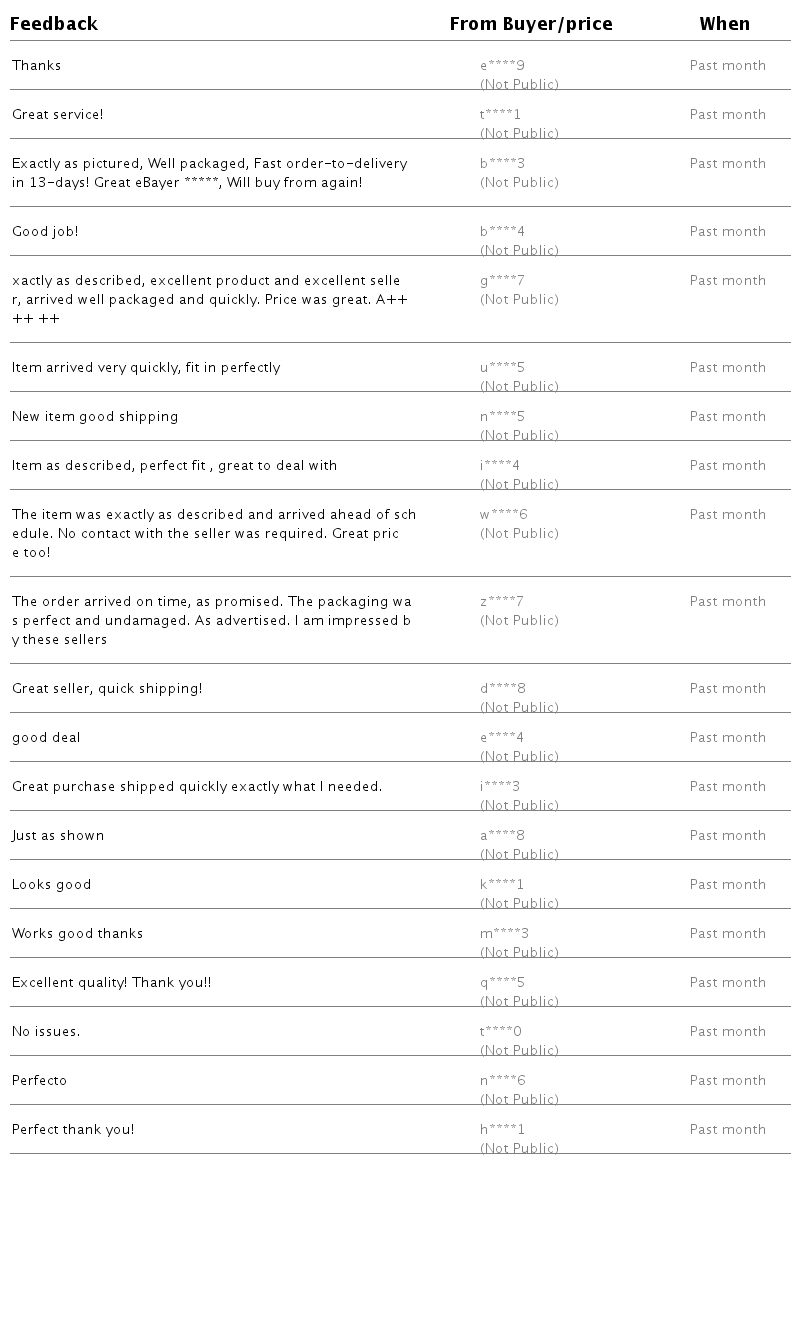
Task: Click the Feedback column header
Action: 54,24
